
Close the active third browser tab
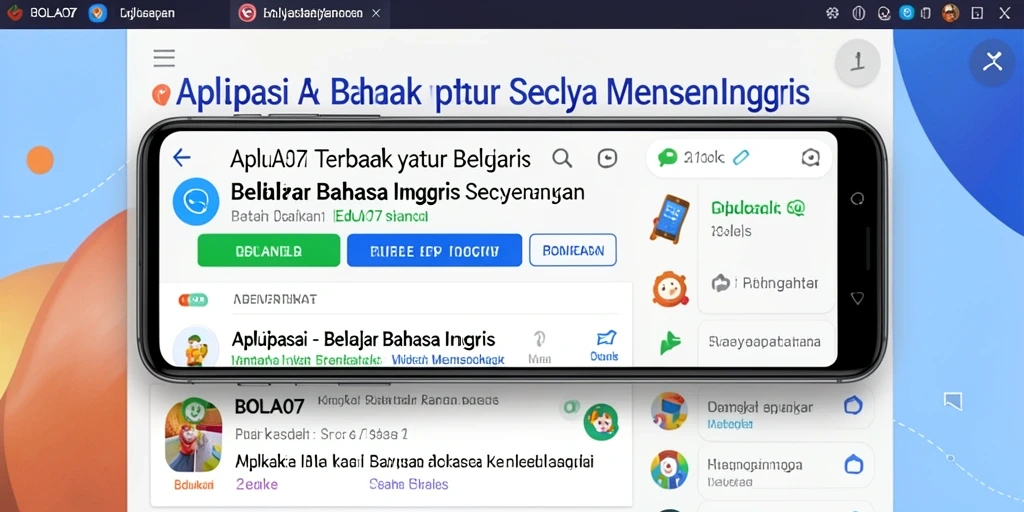click(376, 13)
